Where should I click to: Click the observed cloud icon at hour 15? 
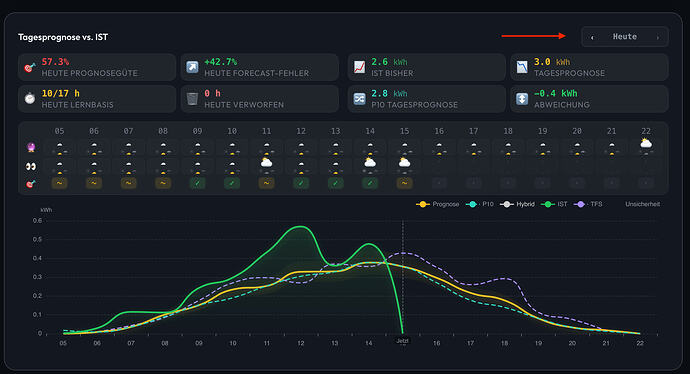(x=404, y=162)
